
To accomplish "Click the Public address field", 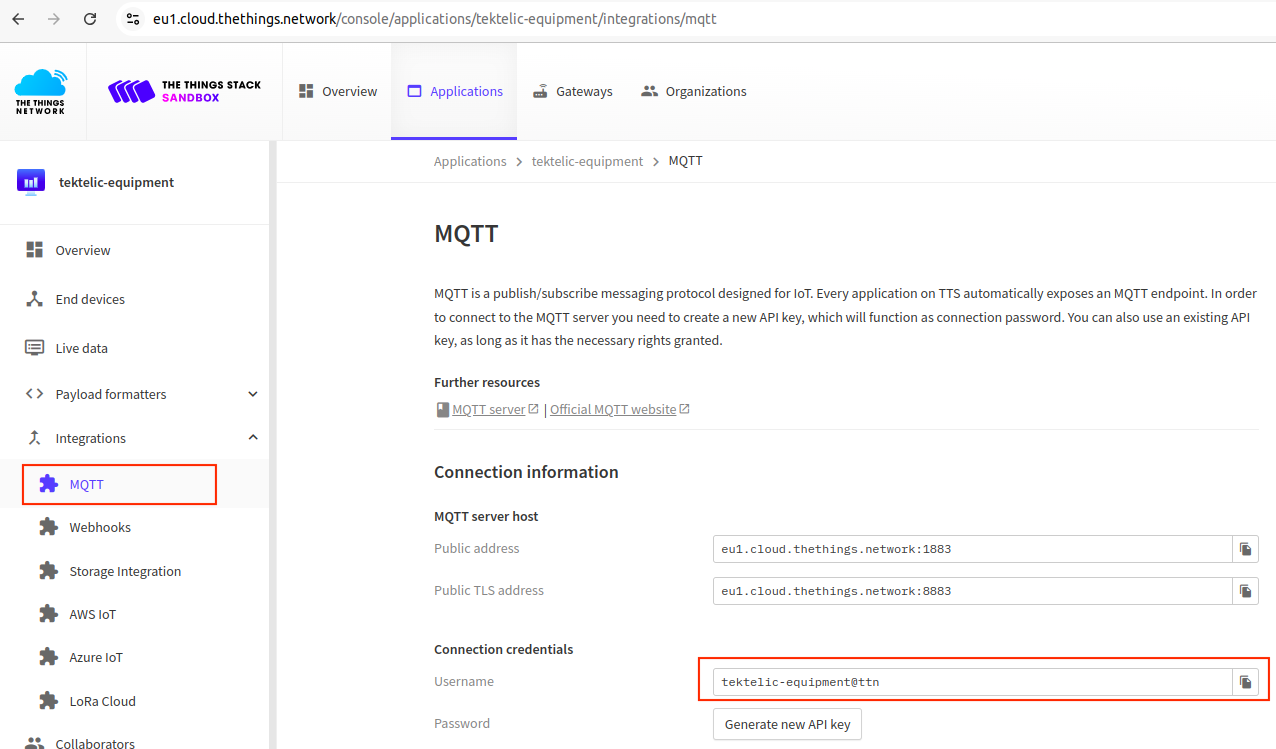I will (972, 549).
